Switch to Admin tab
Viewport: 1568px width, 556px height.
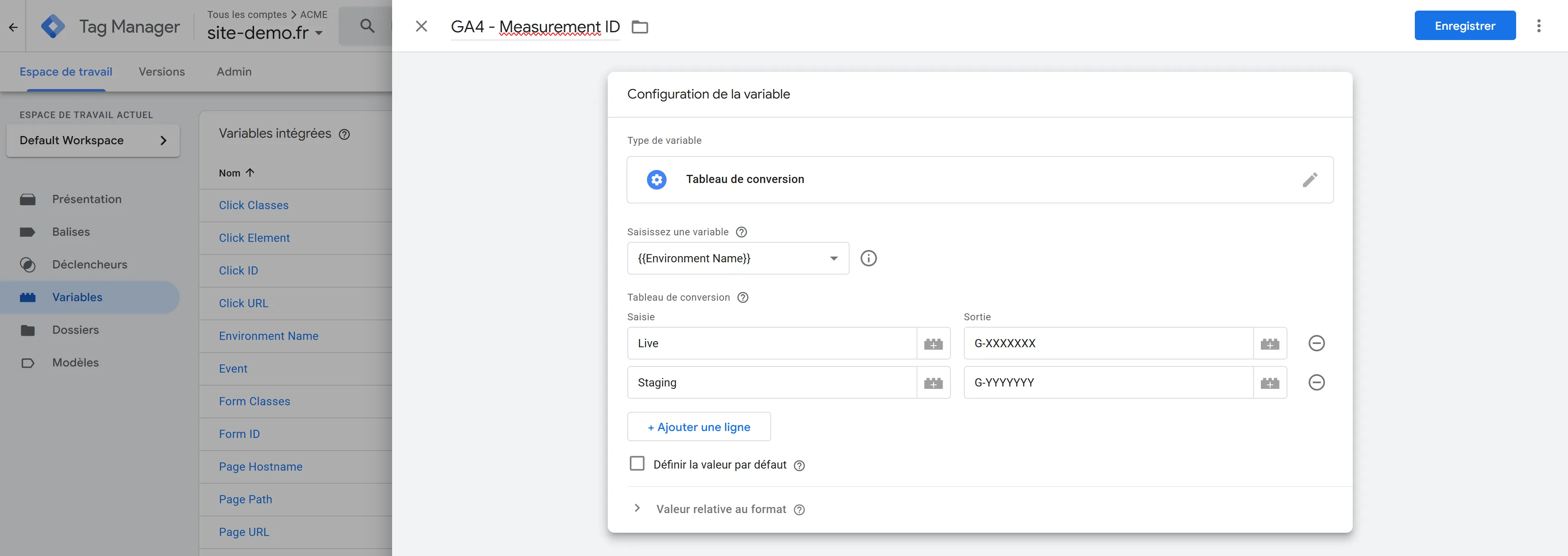pyautogui.click(x=234, y=72)
